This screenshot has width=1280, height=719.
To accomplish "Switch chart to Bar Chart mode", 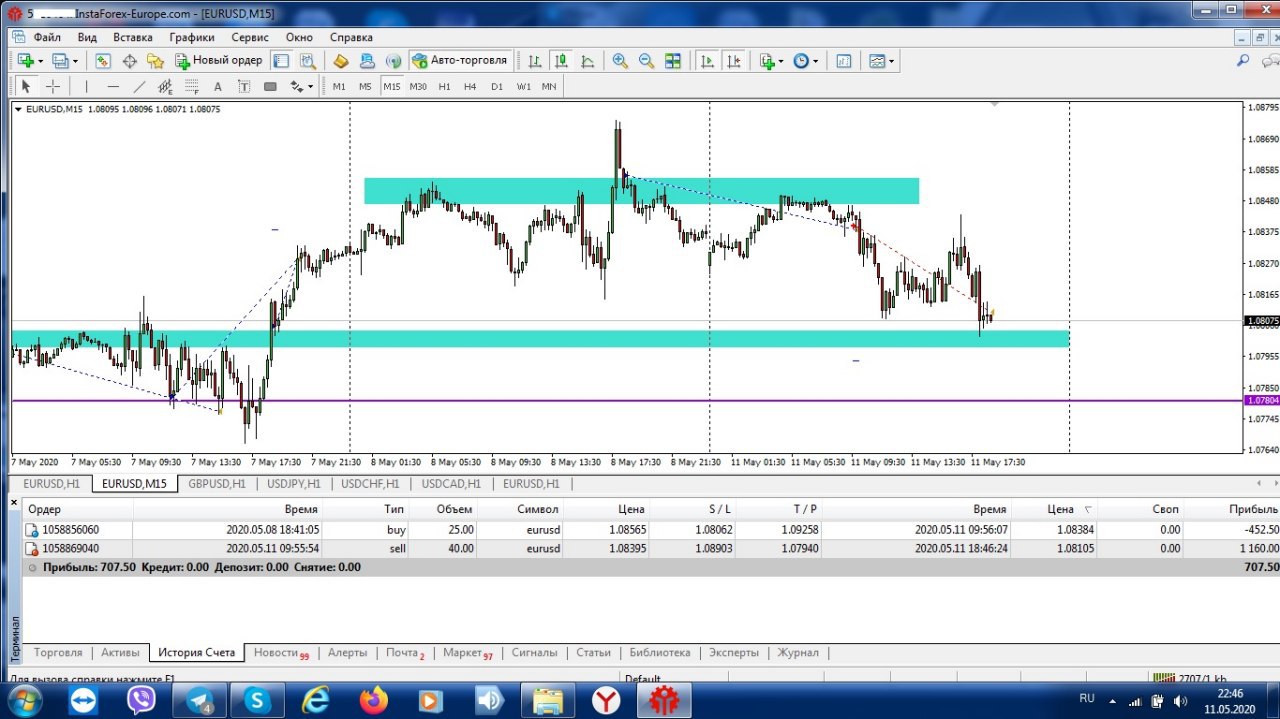I will pyautogui.click(x=535, y=61).
